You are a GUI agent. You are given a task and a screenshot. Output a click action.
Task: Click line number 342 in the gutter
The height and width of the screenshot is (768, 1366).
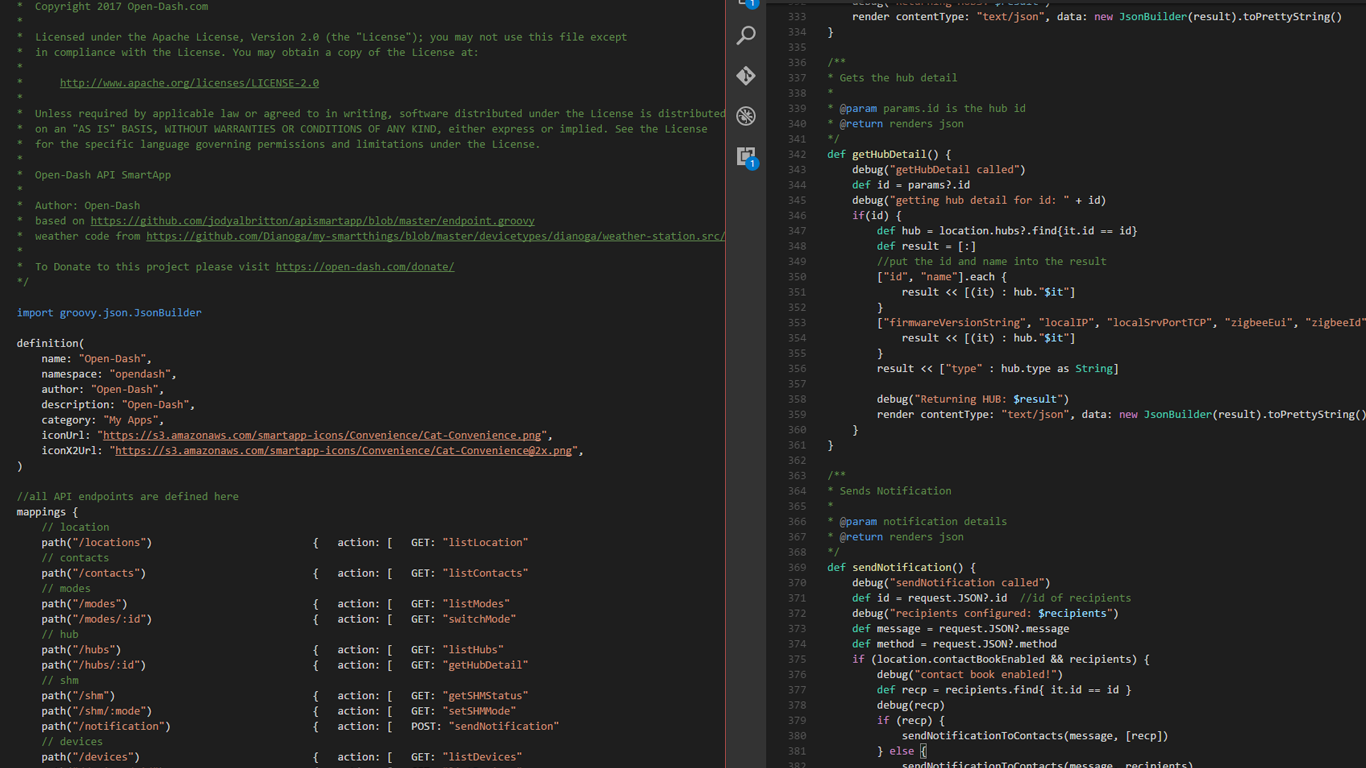tap(797, 154)
